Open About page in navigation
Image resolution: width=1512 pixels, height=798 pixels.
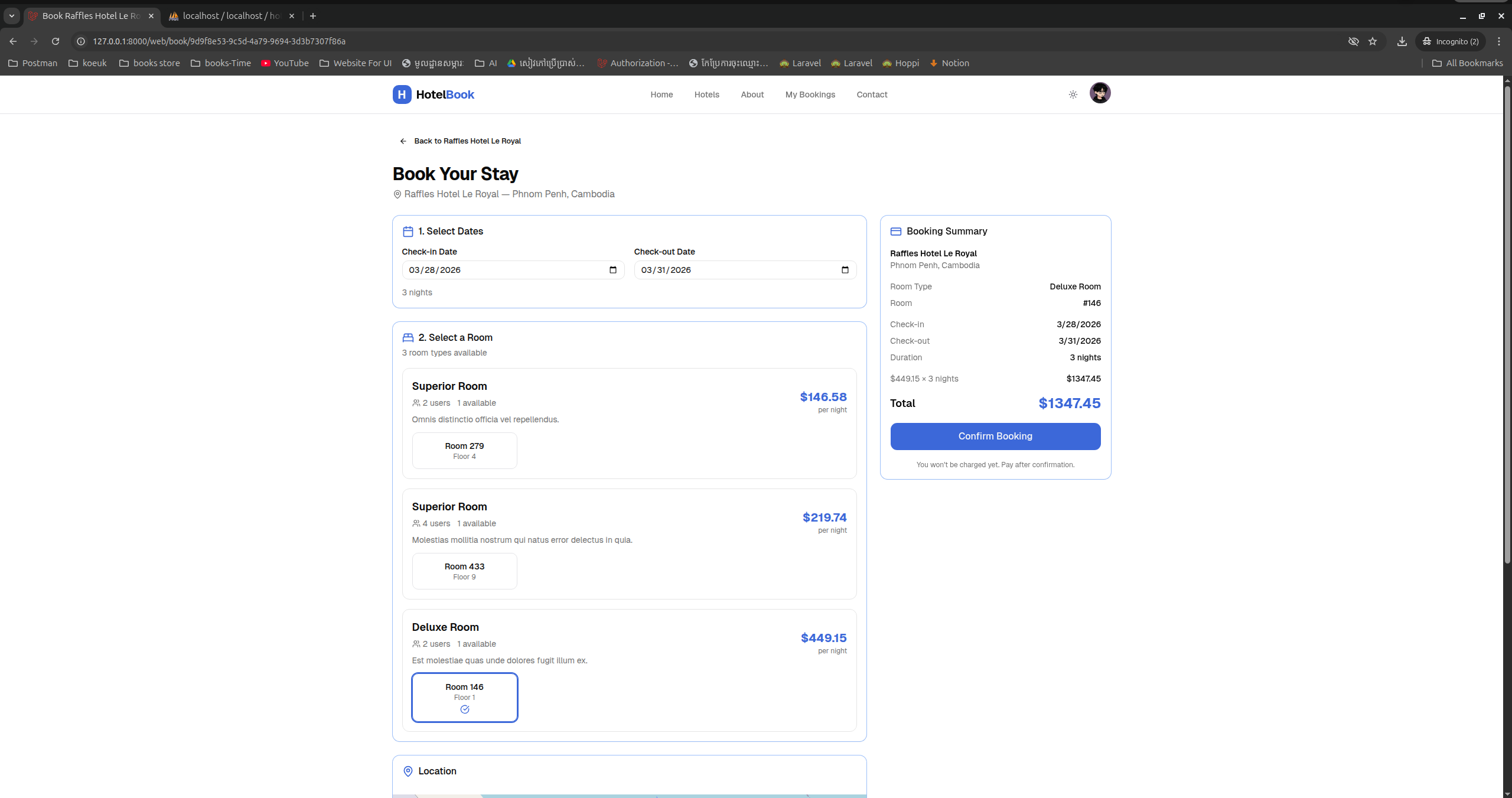[x=752, y=95]
